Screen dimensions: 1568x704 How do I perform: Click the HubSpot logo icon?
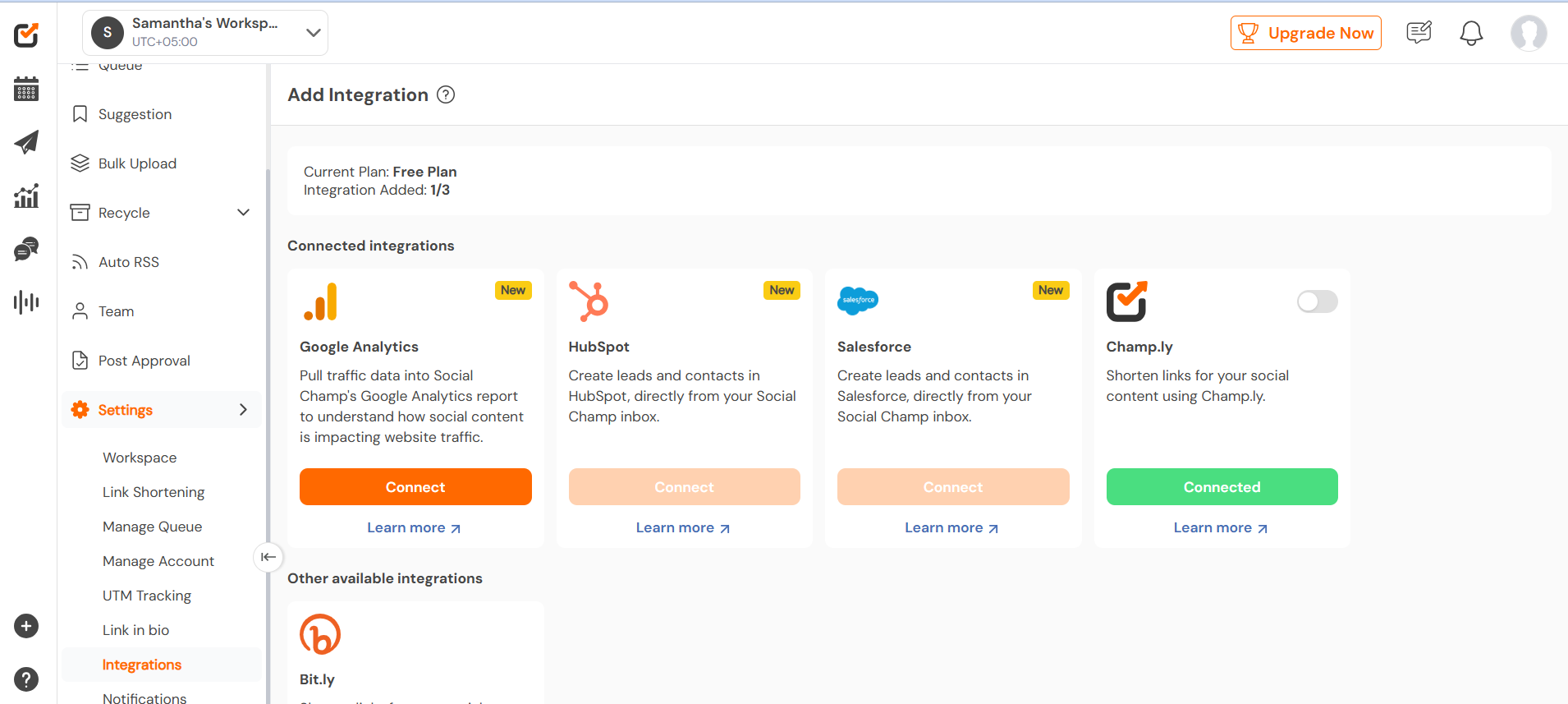tap(589, 301)
